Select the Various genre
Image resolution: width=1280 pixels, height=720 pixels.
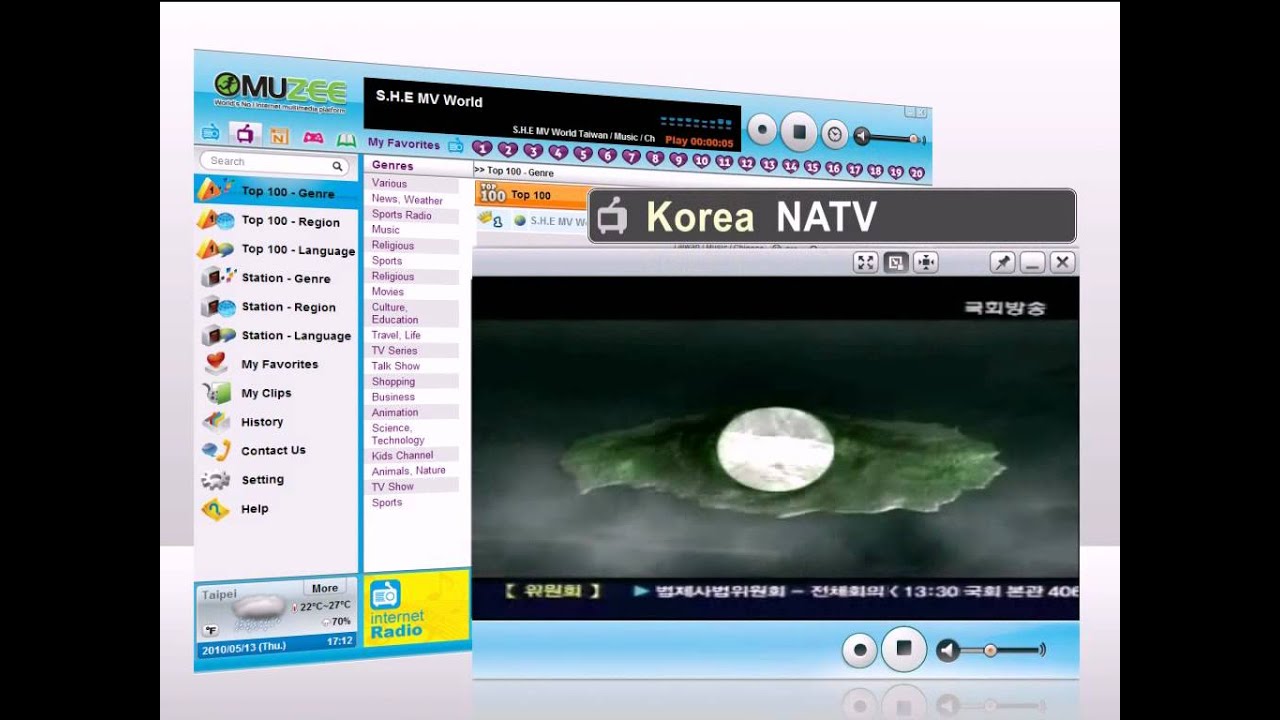(389, 183)
